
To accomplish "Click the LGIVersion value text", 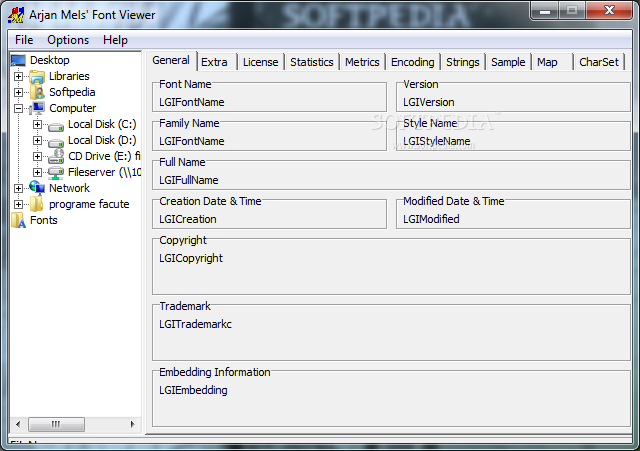I will click(429, 102).
